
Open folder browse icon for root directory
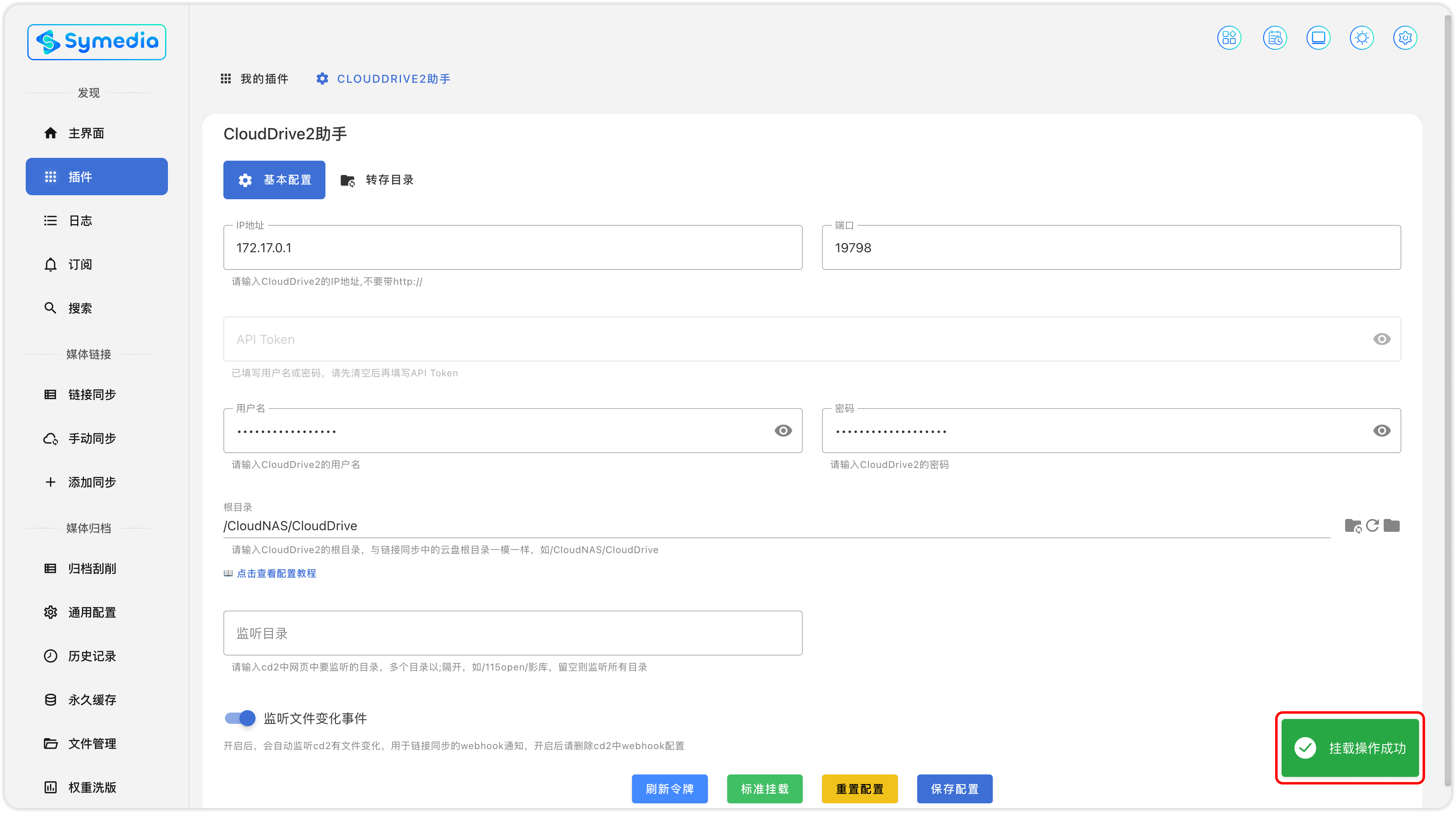[x=1392, y=525]
